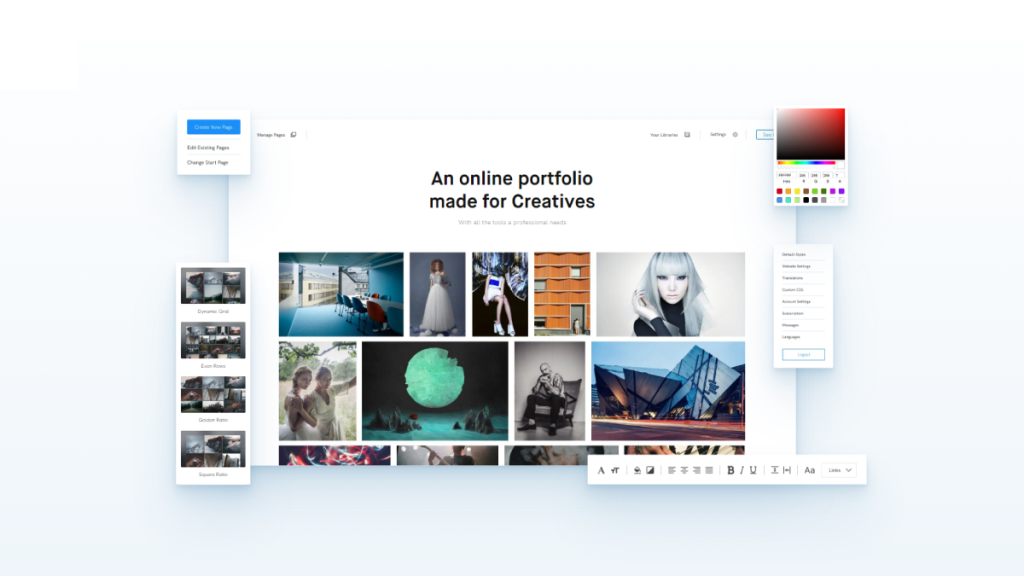
Task: Pick the red swatch in the color picker
Action: click(779, 191)
